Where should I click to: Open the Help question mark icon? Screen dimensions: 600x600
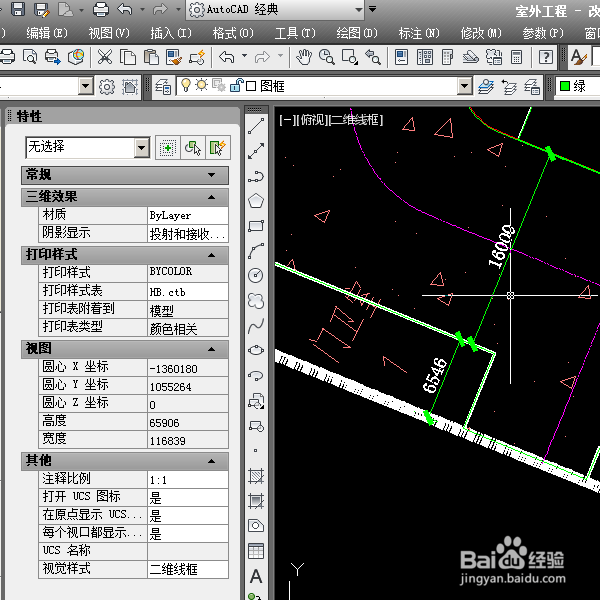tap(546, 57)
